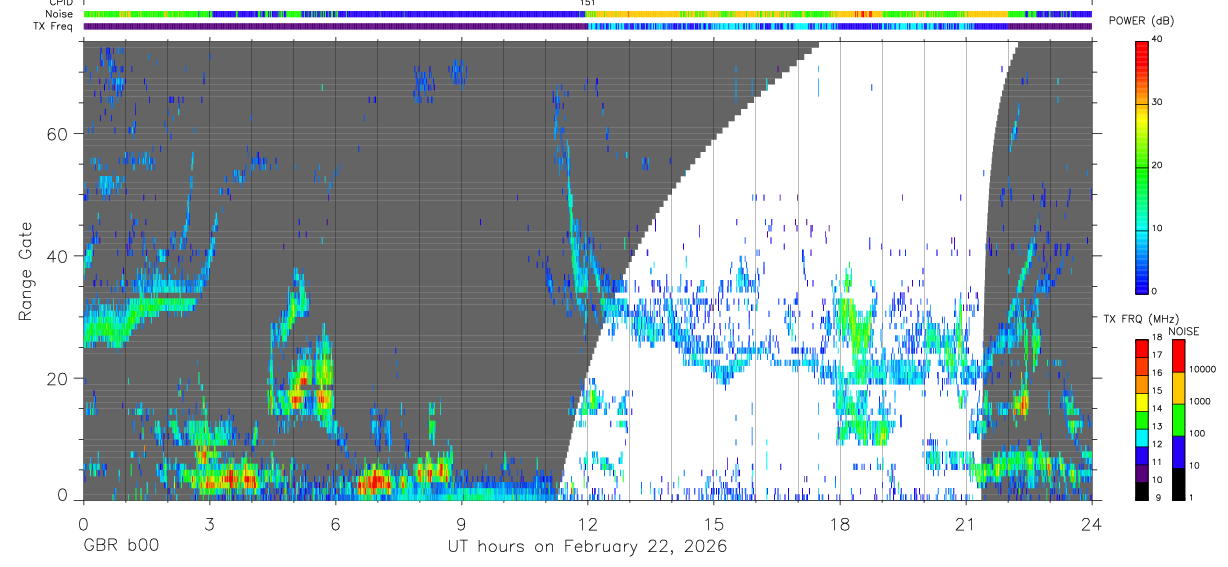The image size is (1228, 567).
Task: Click the '40' tick on POWER colorbar
Action: tap(1156, 41)
